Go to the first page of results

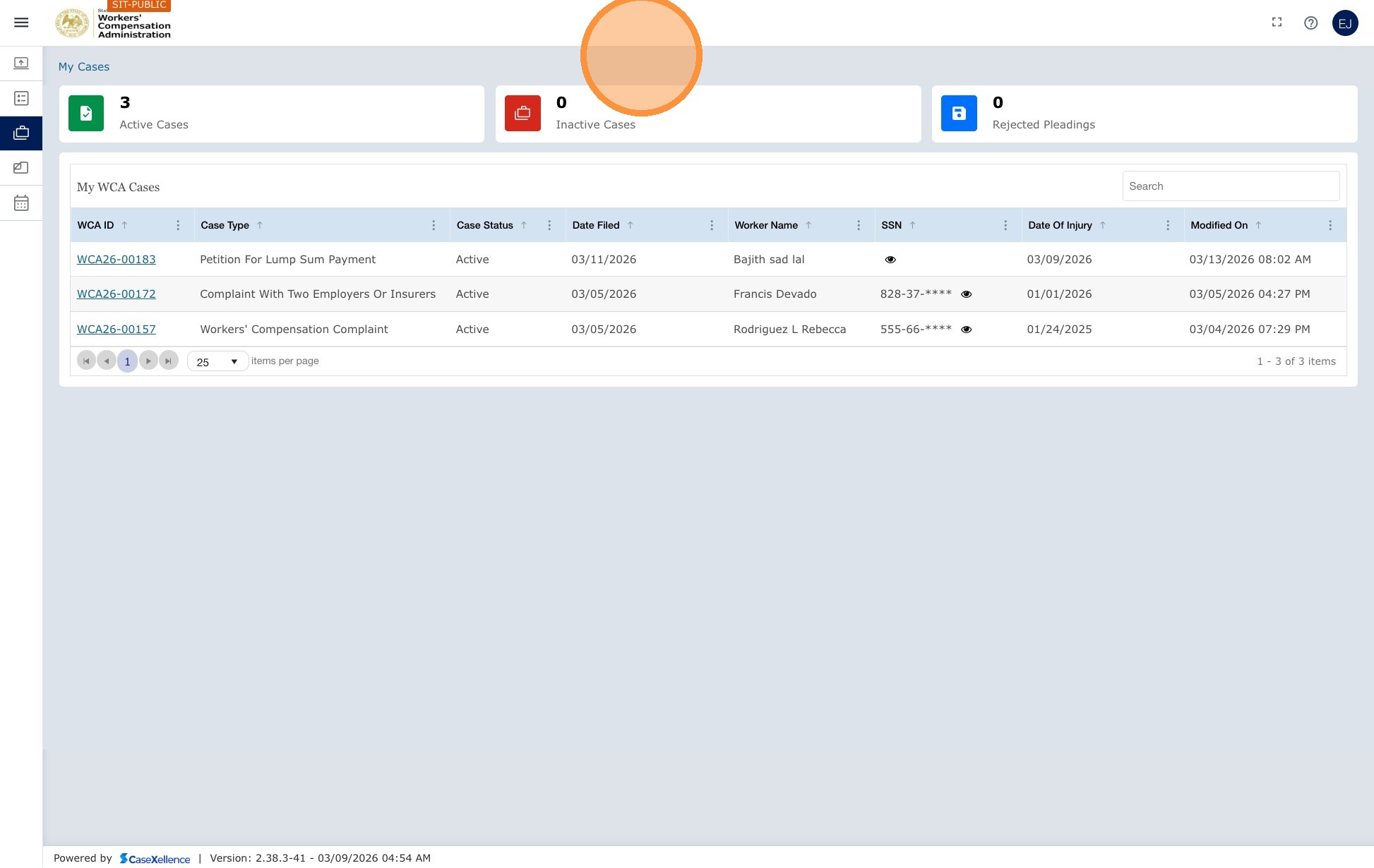[86, 361]
